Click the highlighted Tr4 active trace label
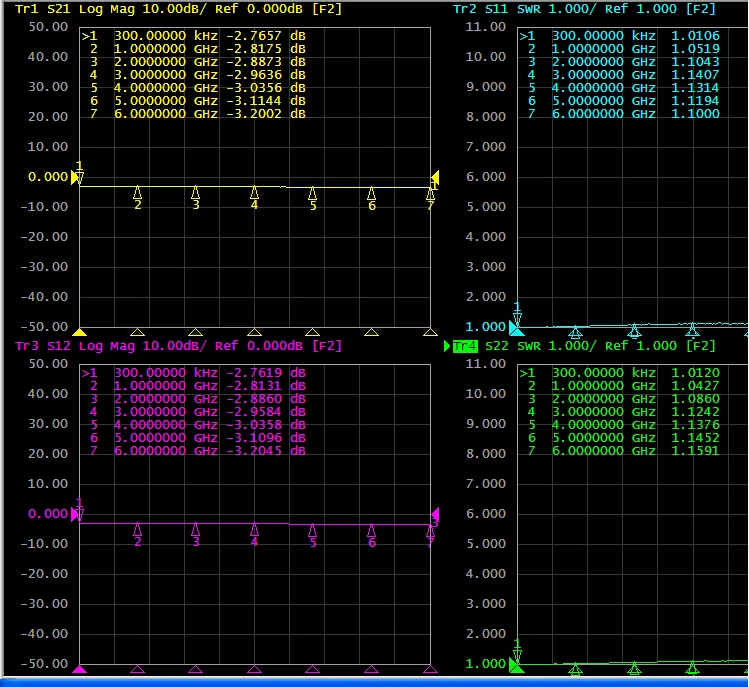The width and height of the screenshot is (749, 687). [x=465, y=346]
